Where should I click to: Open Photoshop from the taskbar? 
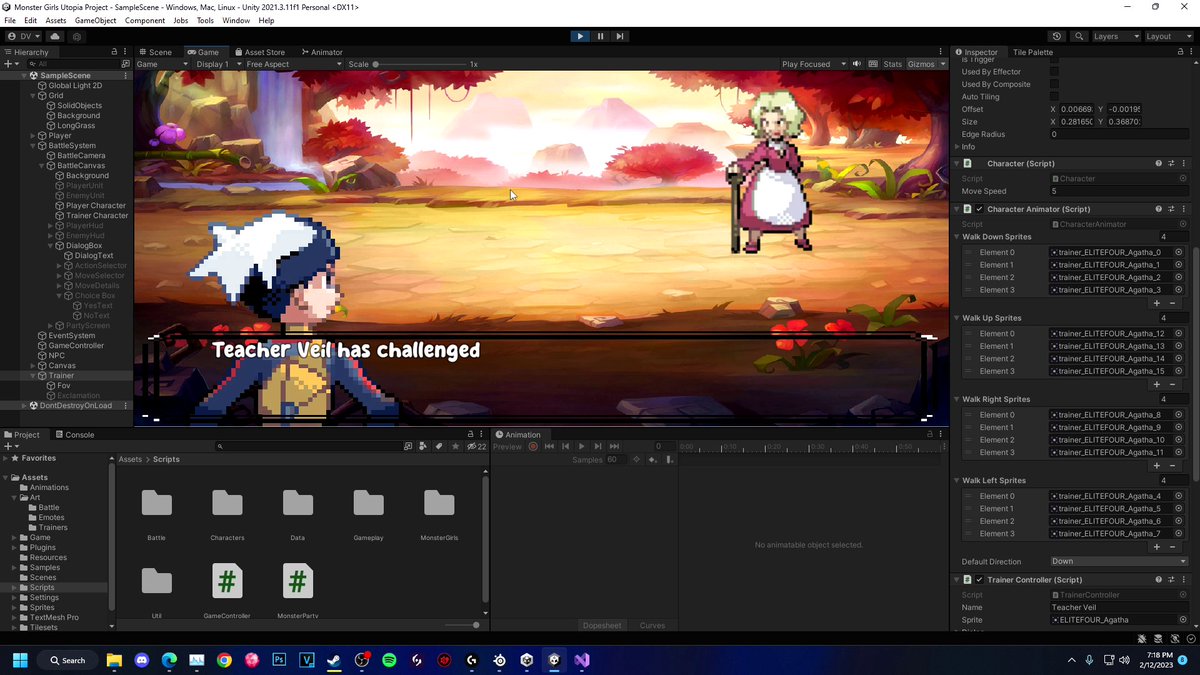click(x=279, y=660)
